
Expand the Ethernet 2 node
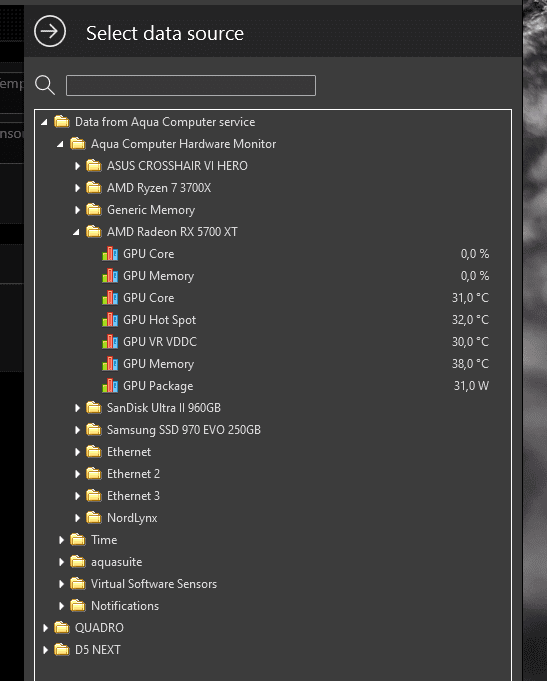(77, 474)
